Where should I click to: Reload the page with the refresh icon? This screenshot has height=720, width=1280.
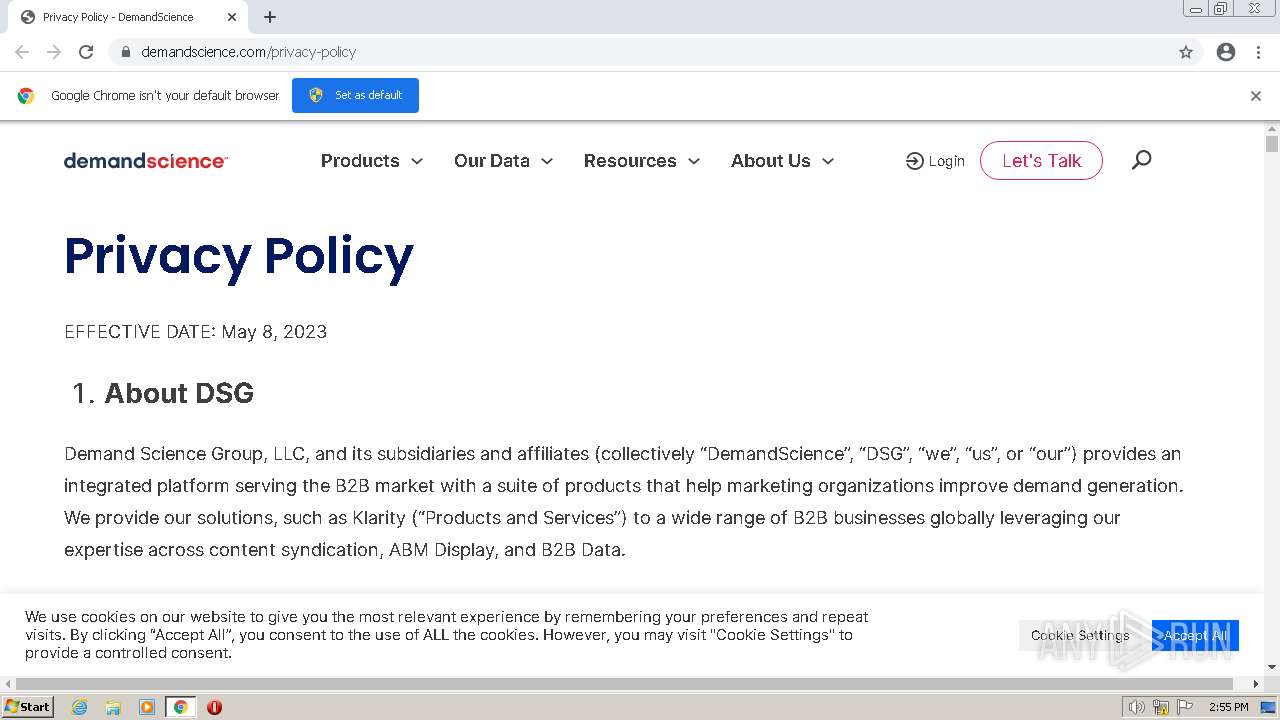click(x=86, y=52)
